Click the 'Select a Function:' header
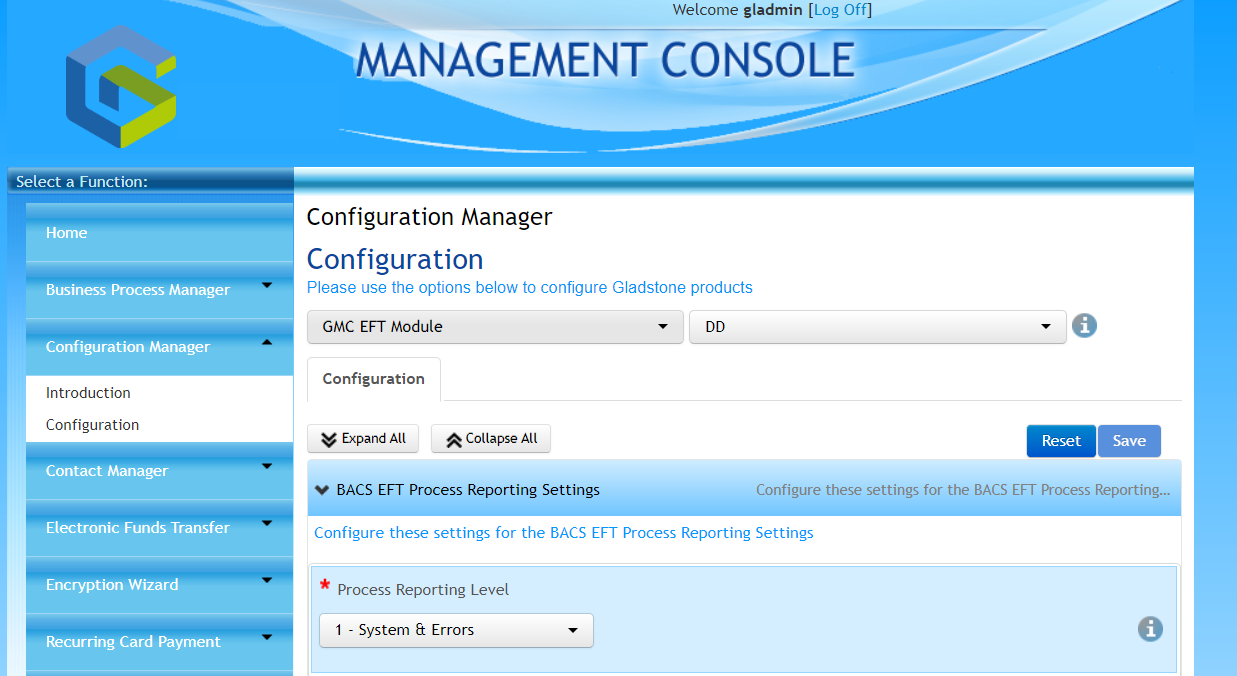 82,182
